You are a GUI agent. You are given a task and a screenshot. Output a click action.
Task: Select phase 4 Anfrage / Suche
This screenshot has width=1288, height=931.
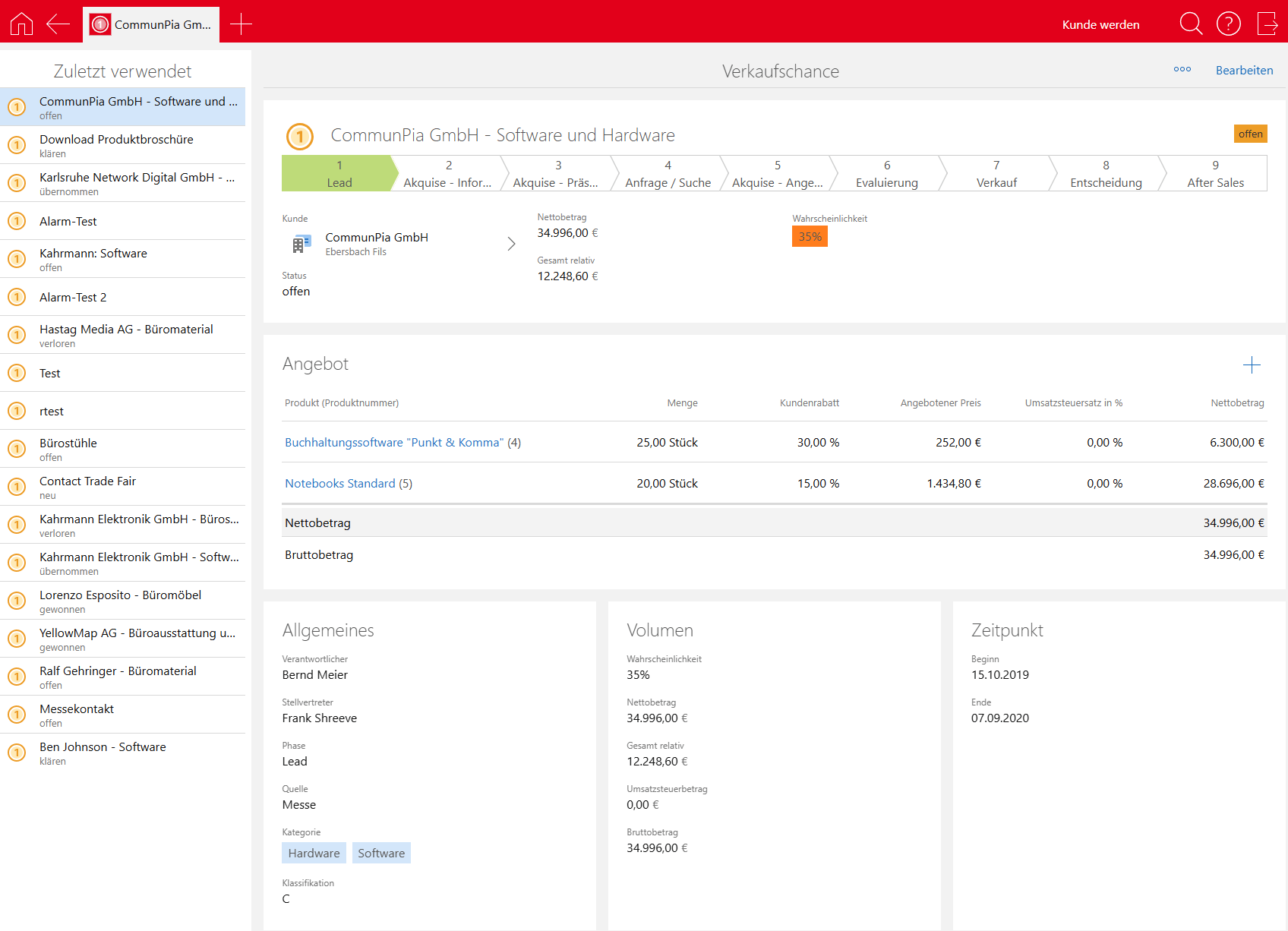pos(668,174)
